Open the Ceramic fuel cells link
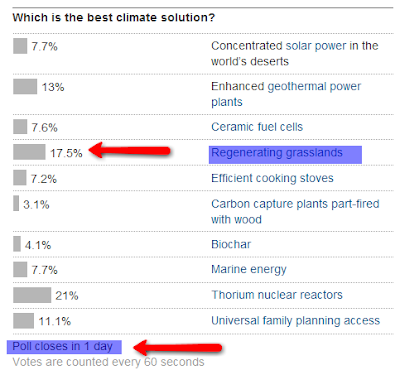 click(x=257, y=127)
